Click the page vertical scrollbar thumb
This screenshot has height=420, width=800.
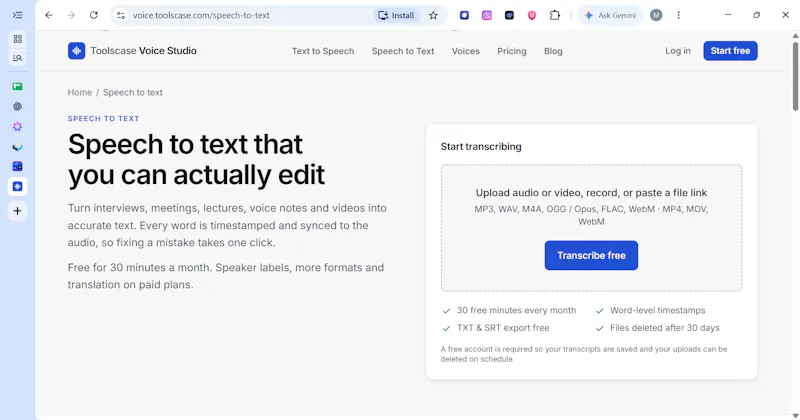(795, 76)
